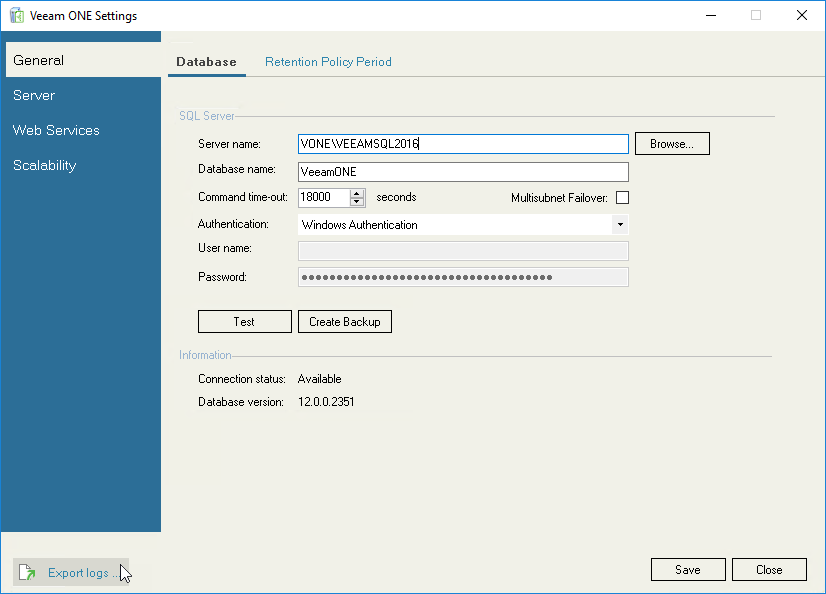
Task: Click the Server name input field
Action: click(x=462, y=143)
